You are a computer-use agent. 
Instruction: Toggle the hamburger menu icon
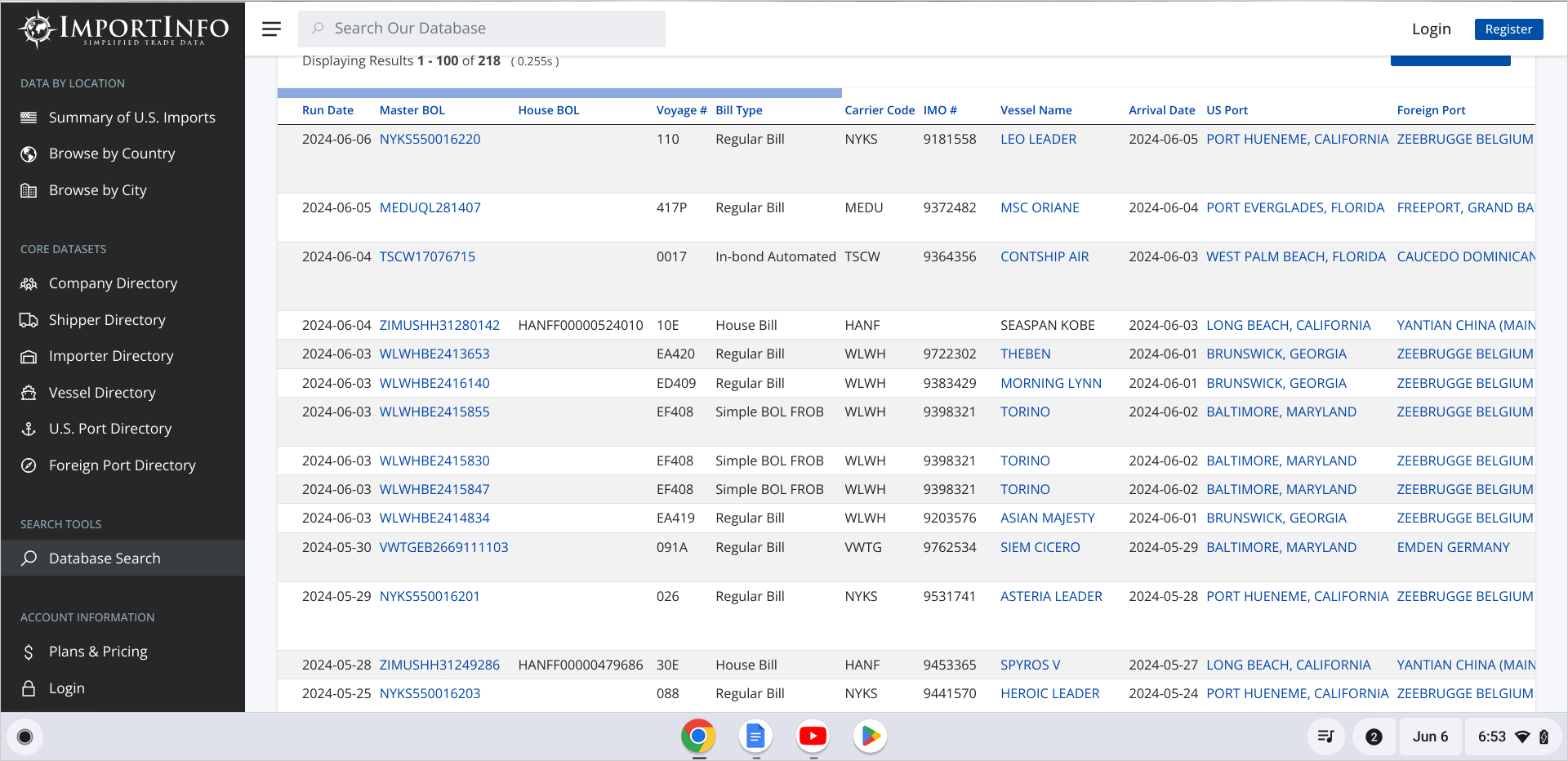271,29
